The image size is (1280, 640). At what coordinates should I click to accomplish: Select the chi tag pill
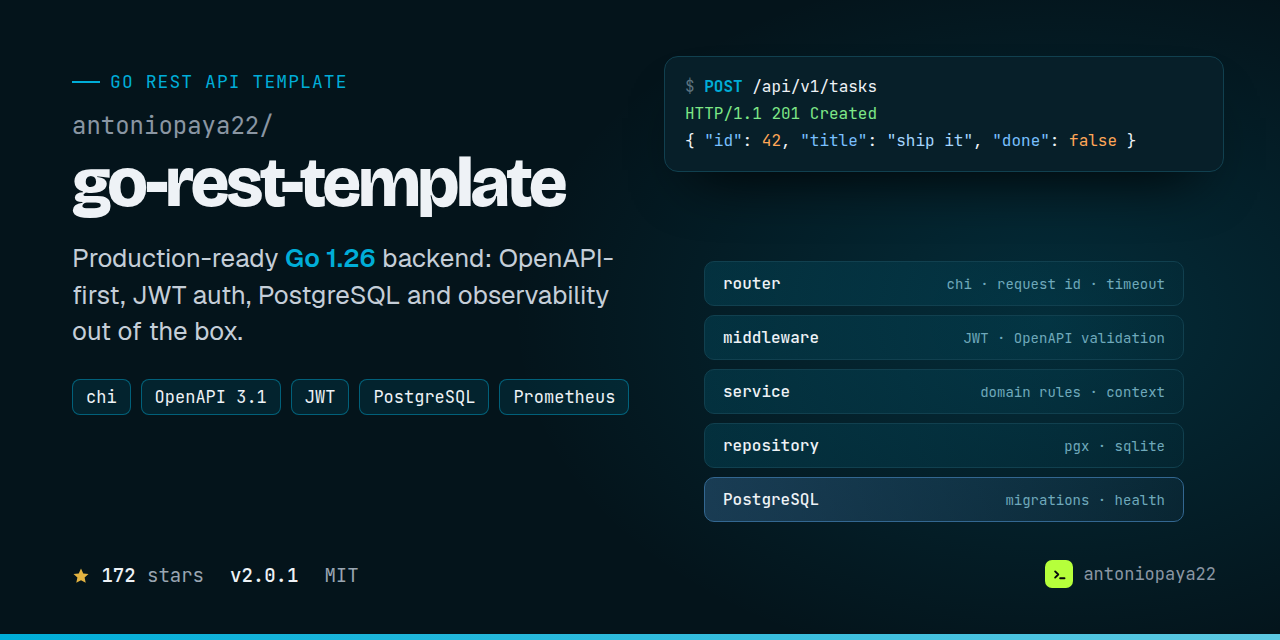(x=101, y=397)
